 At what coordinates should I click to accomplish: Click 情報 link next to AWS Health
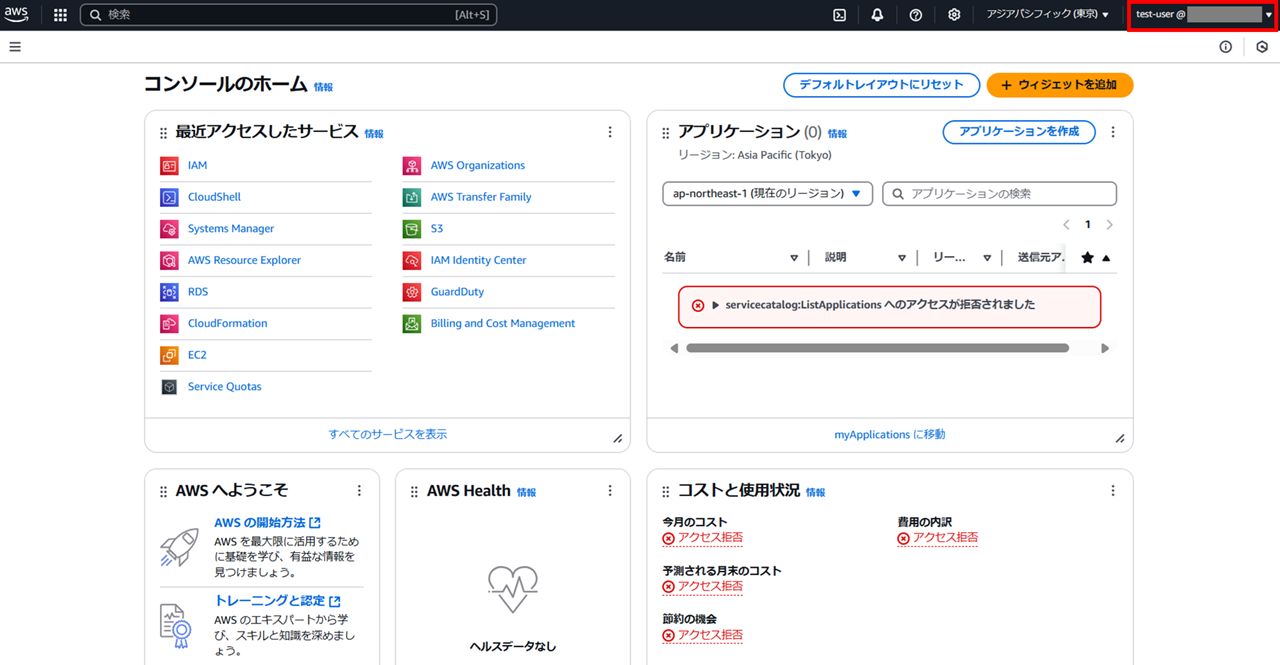tap(526, 493)
